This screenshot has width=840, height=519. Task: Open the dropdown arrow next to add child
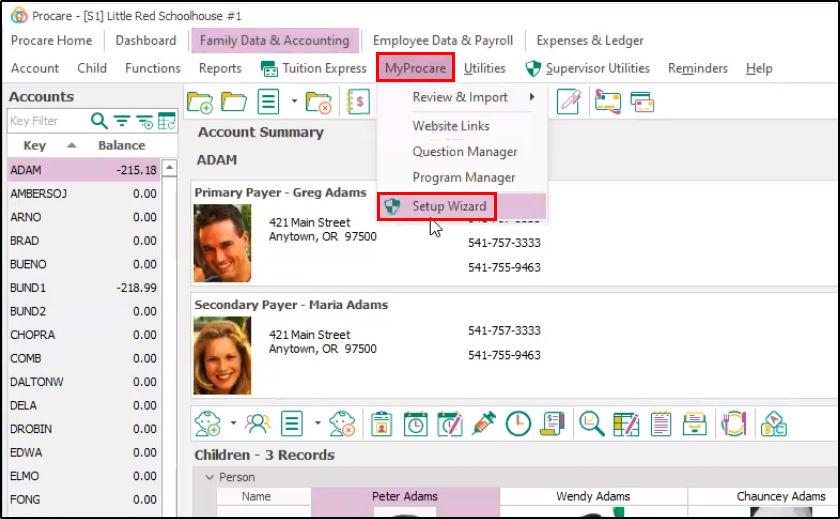[234, 423]
